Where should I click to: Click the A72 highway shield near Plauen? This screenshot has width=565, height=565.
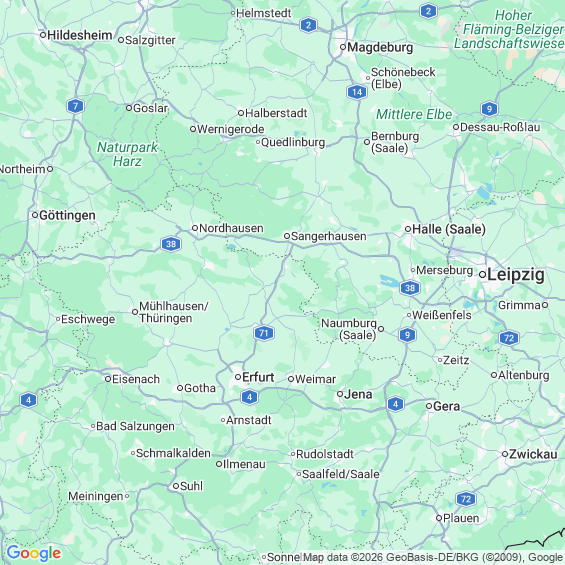click(466, 499)
